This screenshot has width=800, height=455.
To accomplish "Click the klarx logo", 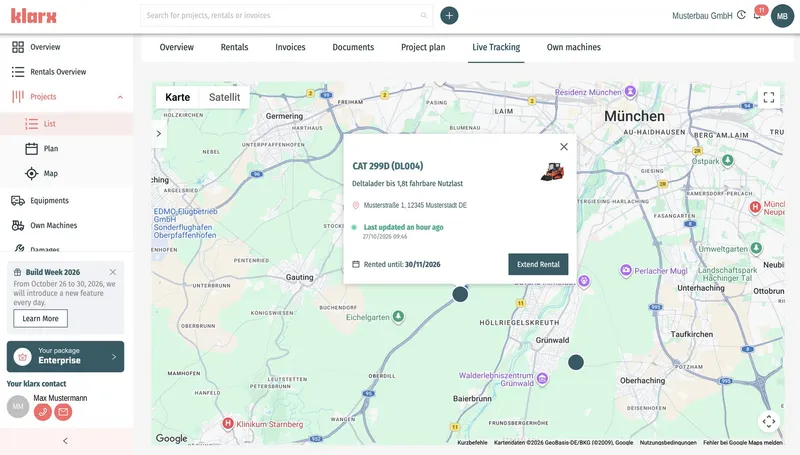I will tap(34, 16).
